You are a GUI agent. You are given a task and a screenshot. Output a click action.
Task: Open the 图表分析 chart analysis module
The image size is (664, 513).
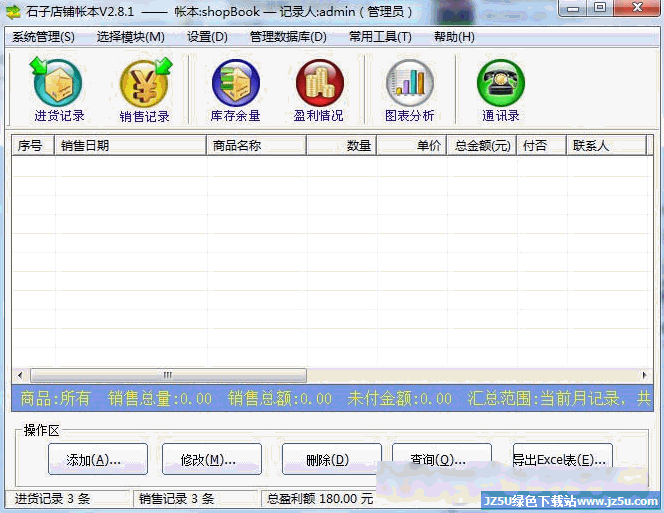(409, 90)
